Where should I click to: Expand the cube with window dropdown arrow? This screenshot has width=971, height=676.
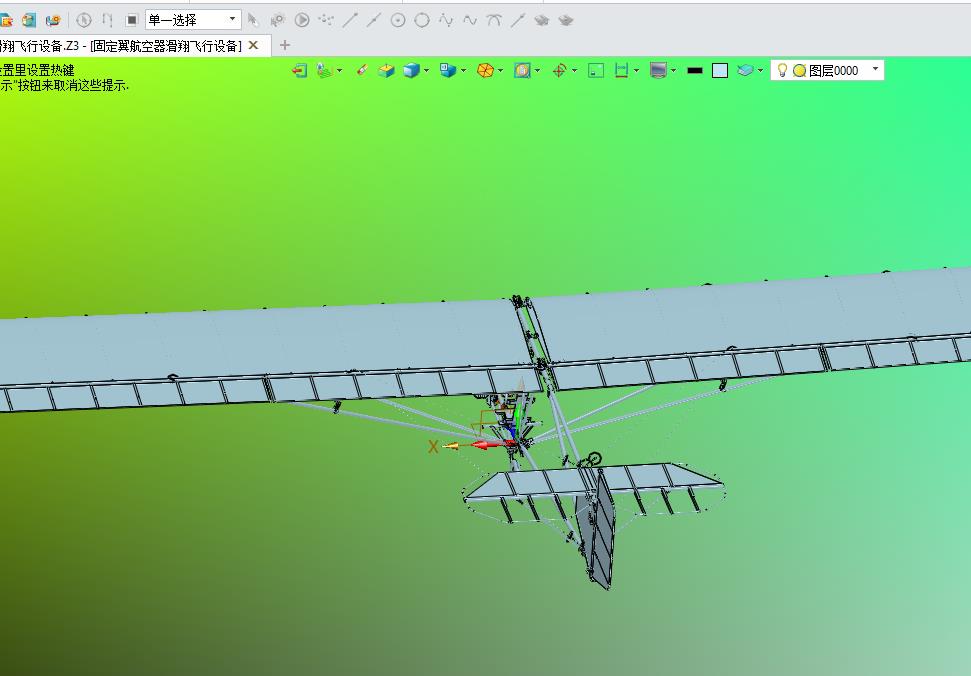click(464, 71)
